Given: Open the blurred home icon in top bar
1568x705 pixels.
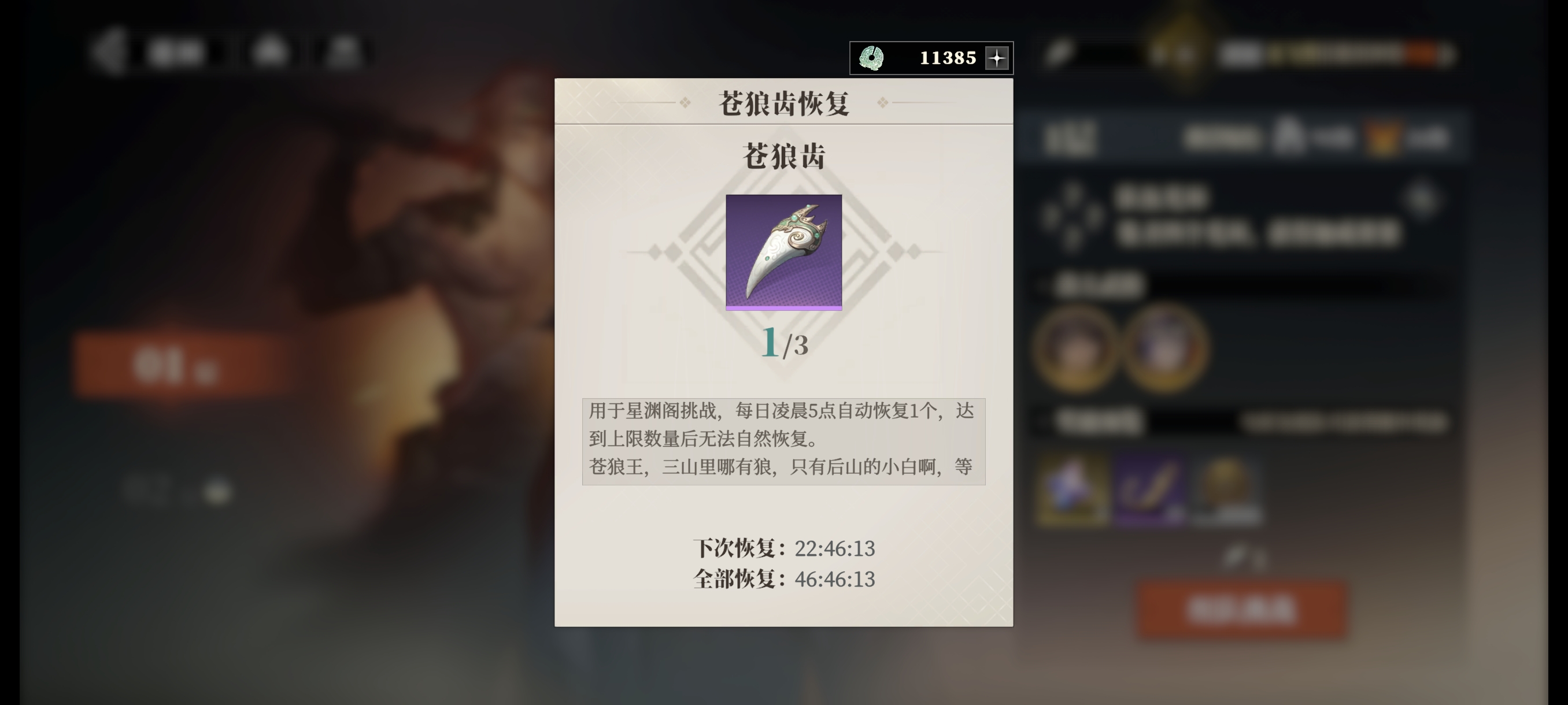Looking at the screenshot, I should (x=269, y=51).
